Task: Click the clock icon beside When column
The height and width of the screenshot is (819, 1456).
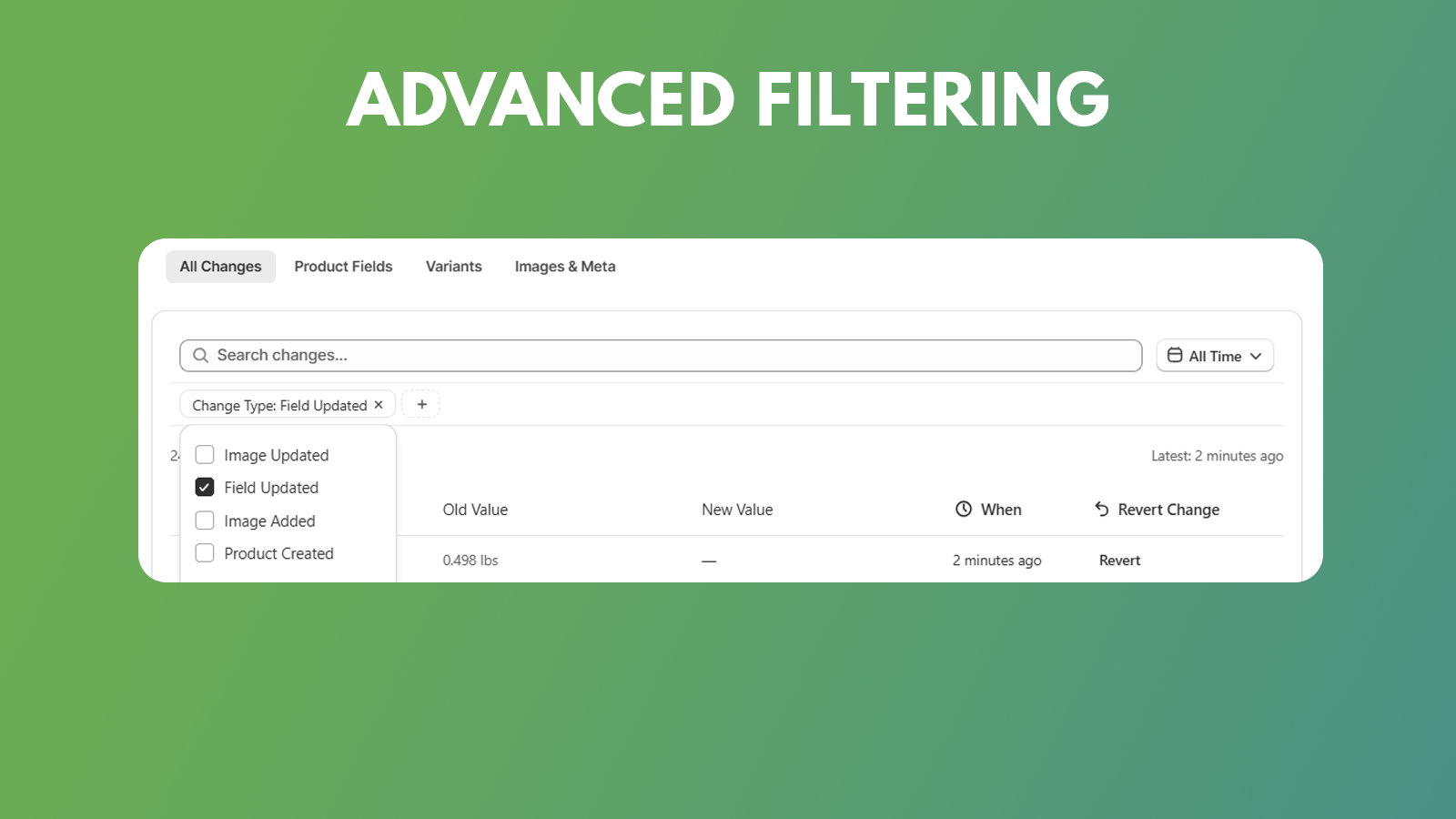Action: [963, 510]
